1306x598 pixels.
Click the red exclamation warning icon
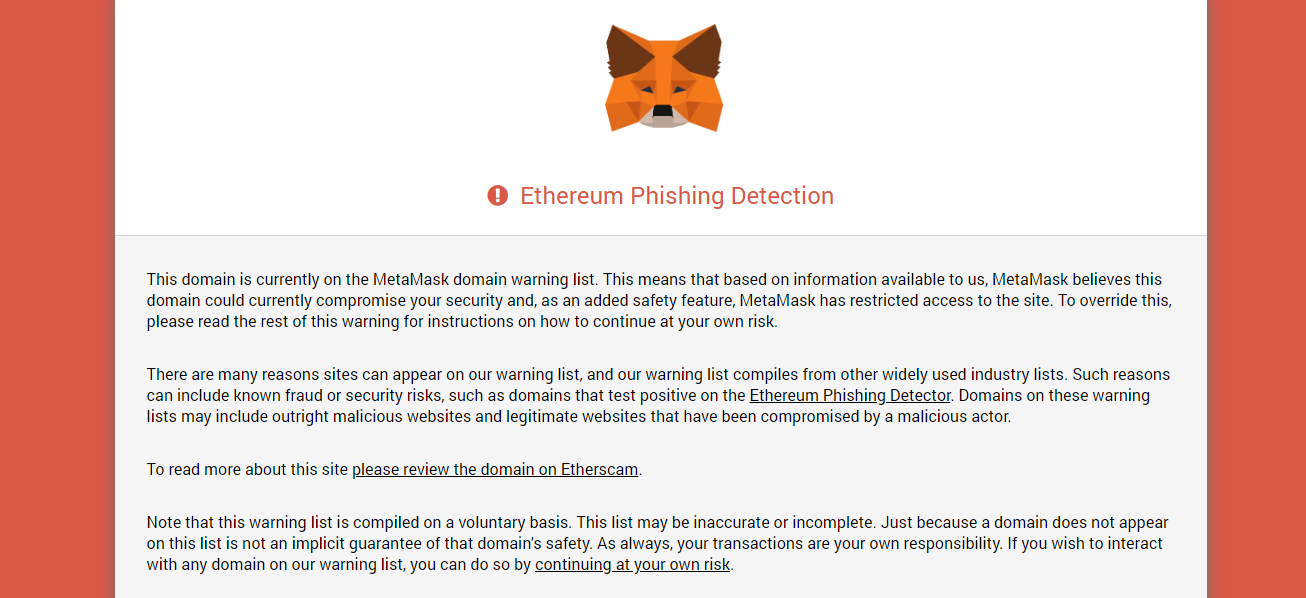point(498,196)
